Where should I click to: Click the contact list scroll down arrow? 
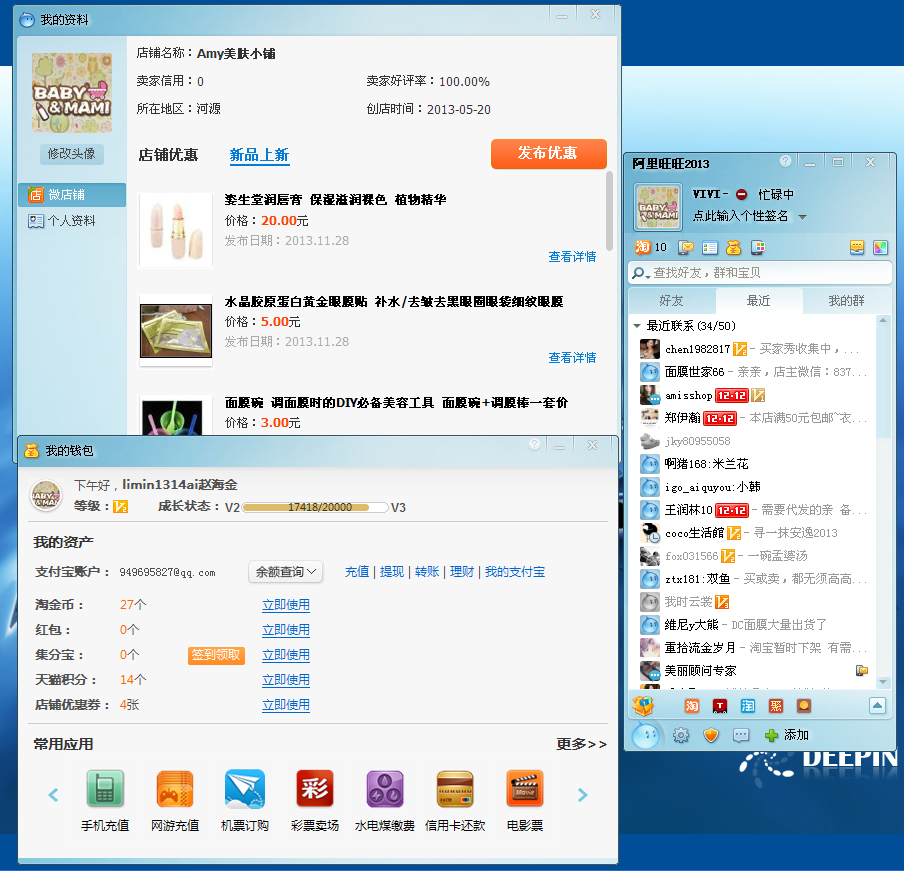883,682
